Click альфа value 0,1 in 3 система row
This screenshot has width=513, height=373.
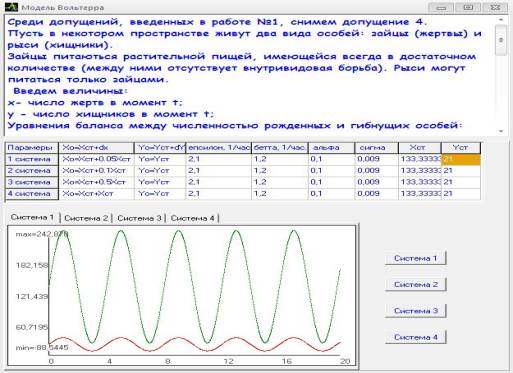click(x=332, y=182)
